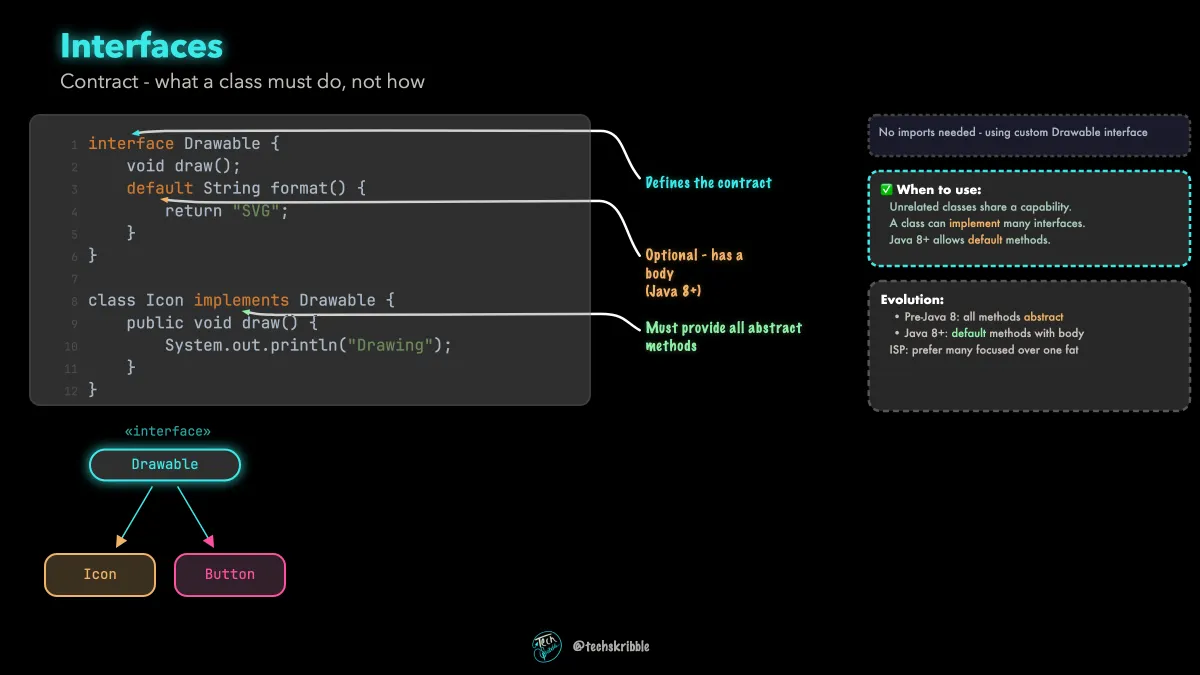
Task: Click code line public void draw()
Action: tap(222, 323)
